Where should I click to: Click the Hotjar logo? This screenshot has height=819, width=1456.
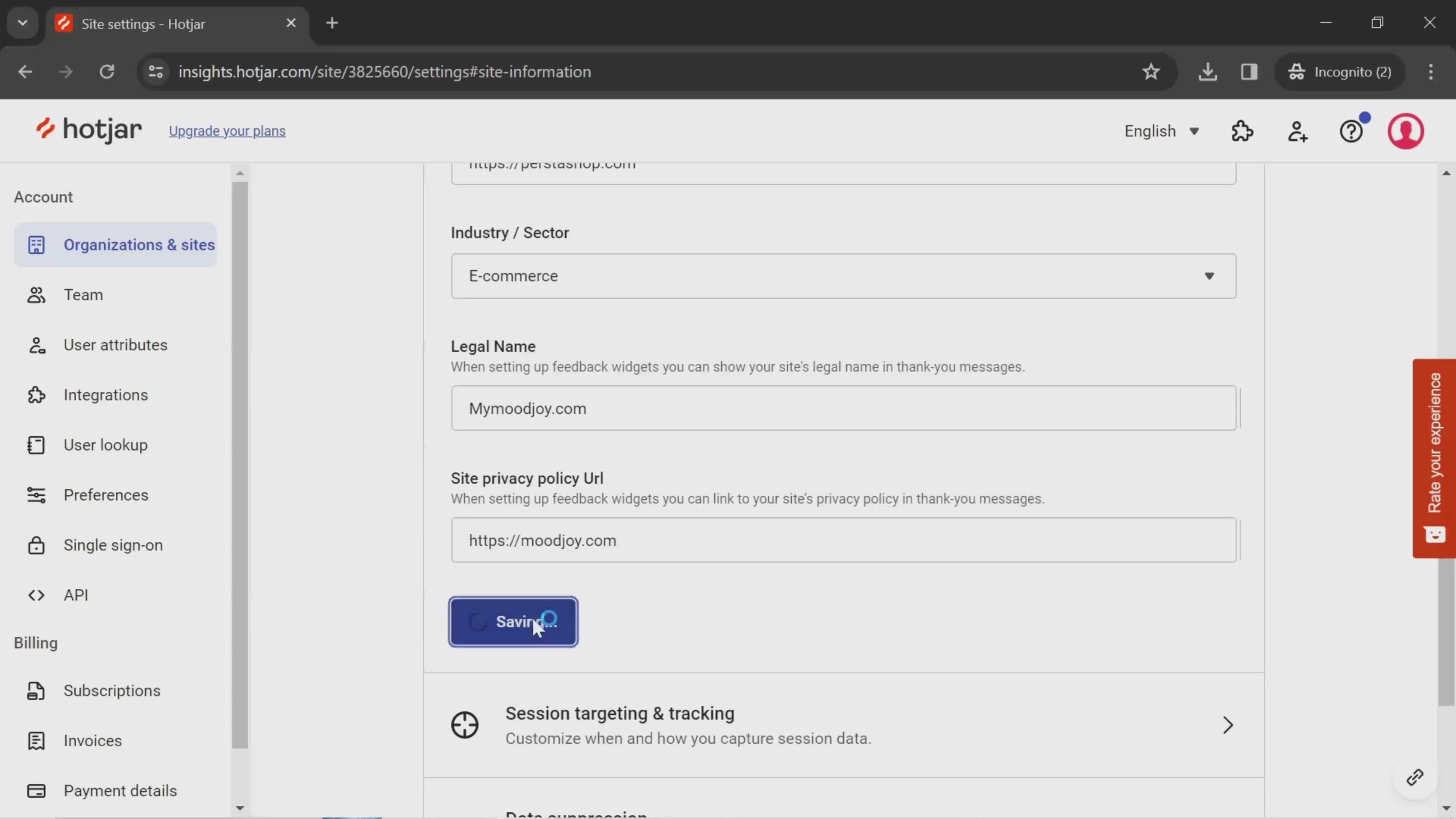tap(89, 130)
